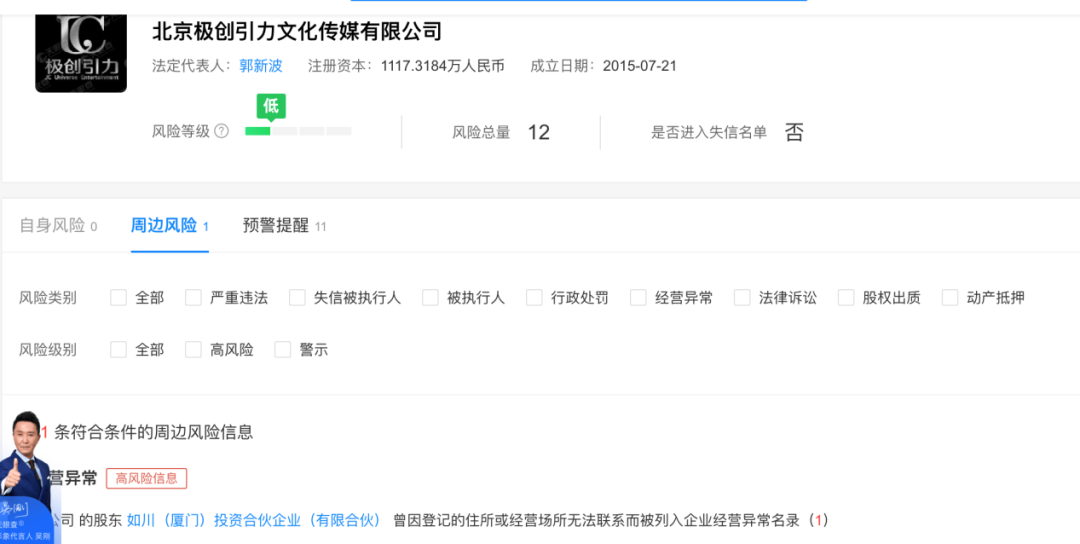1080x544 pixels.
Task: Select the 经营异常 checkbox
Action: (638, 297)
